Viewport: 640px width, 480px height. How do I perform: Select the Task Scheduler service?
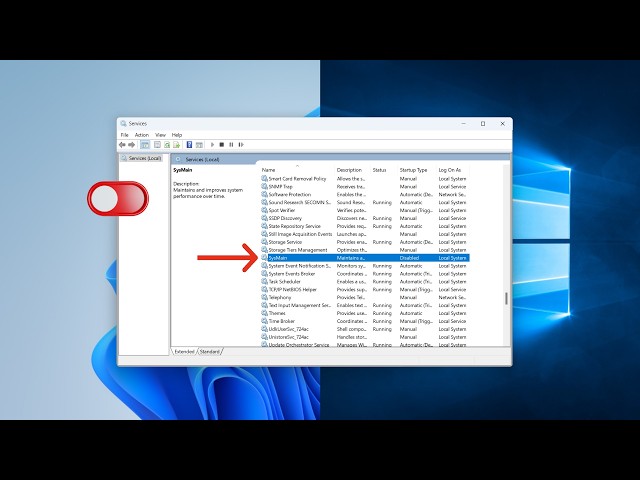click(284, 282)
